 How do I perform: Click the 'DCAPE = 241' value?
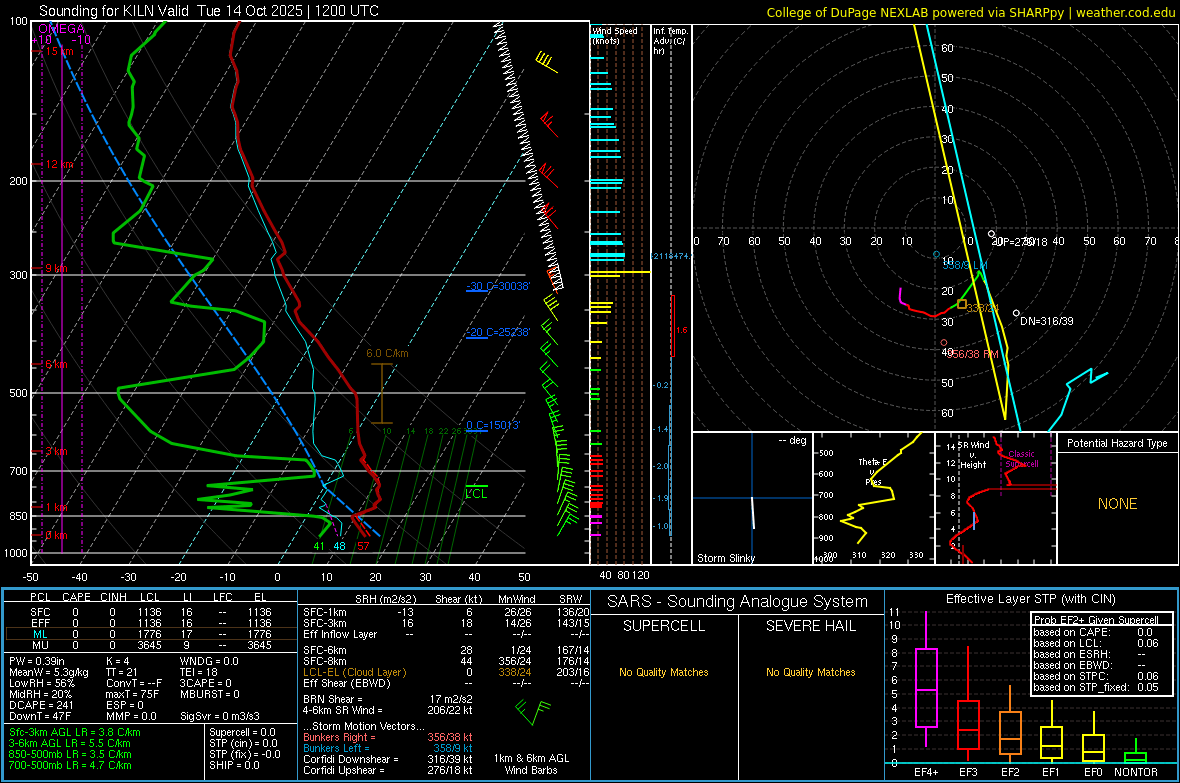pos(41,705)
